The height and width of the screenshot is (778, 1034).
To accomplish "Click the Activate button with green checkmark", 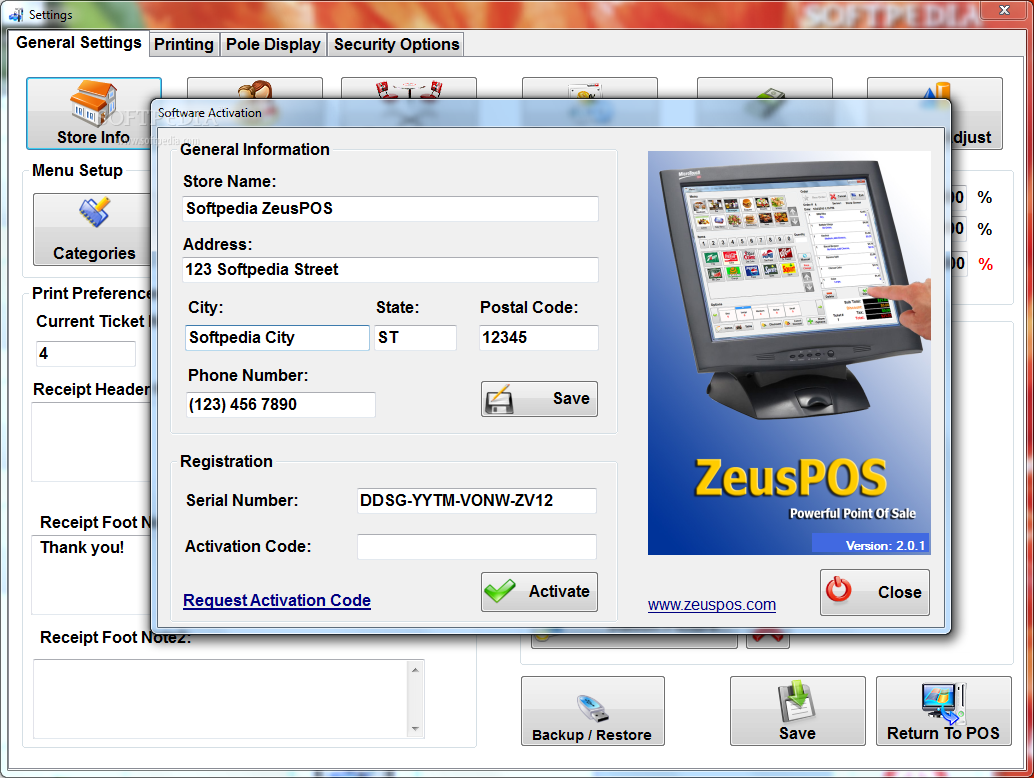I will point(539,591).
